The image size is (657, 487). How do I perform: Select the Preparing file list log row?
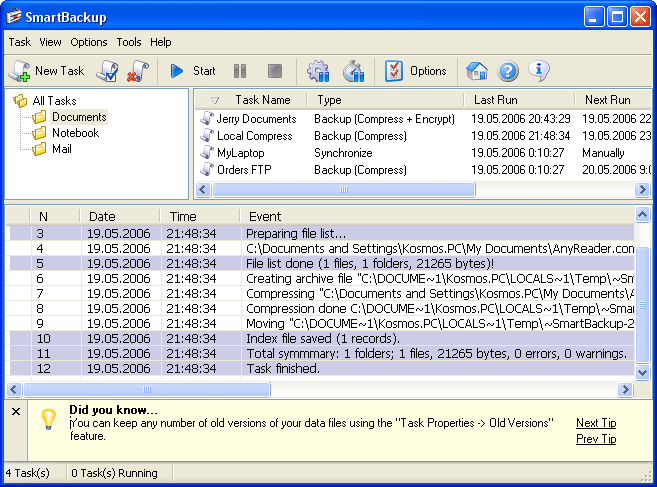pos(320,233)
